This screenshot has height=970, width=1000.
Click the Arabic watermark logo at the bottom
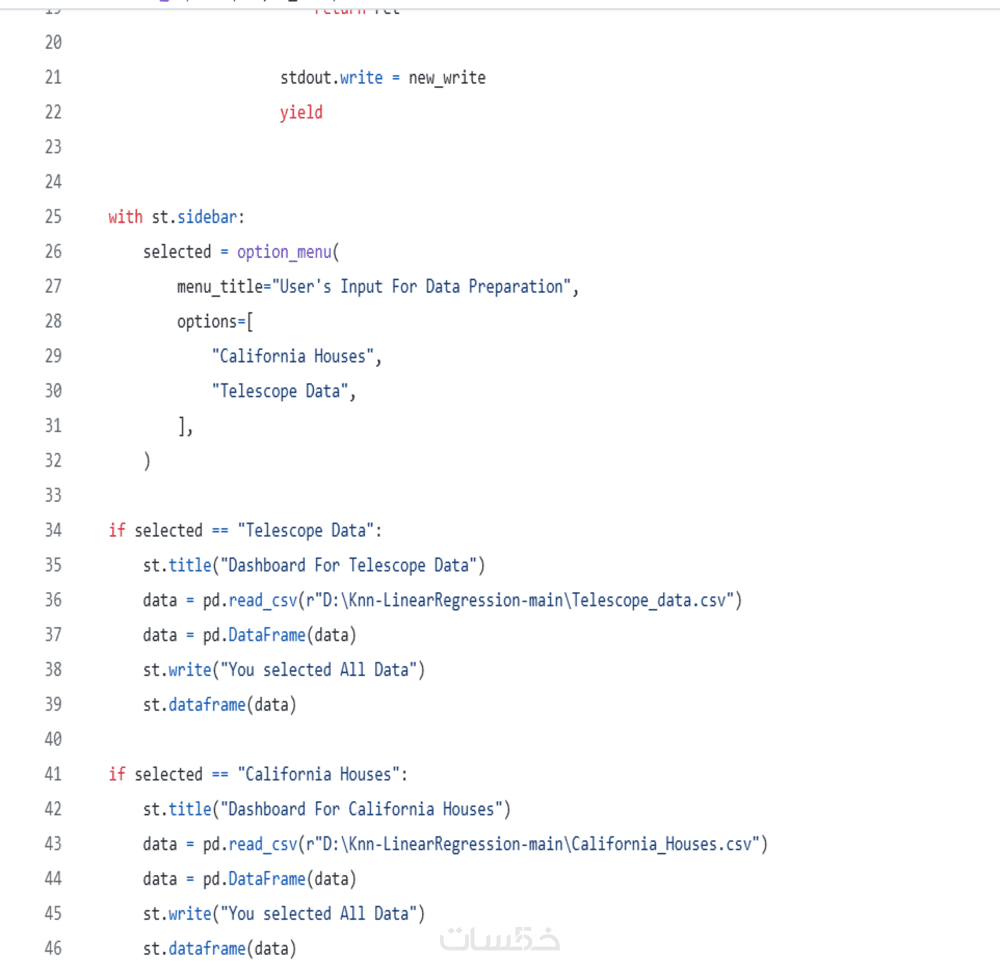(x=500, y=938)
